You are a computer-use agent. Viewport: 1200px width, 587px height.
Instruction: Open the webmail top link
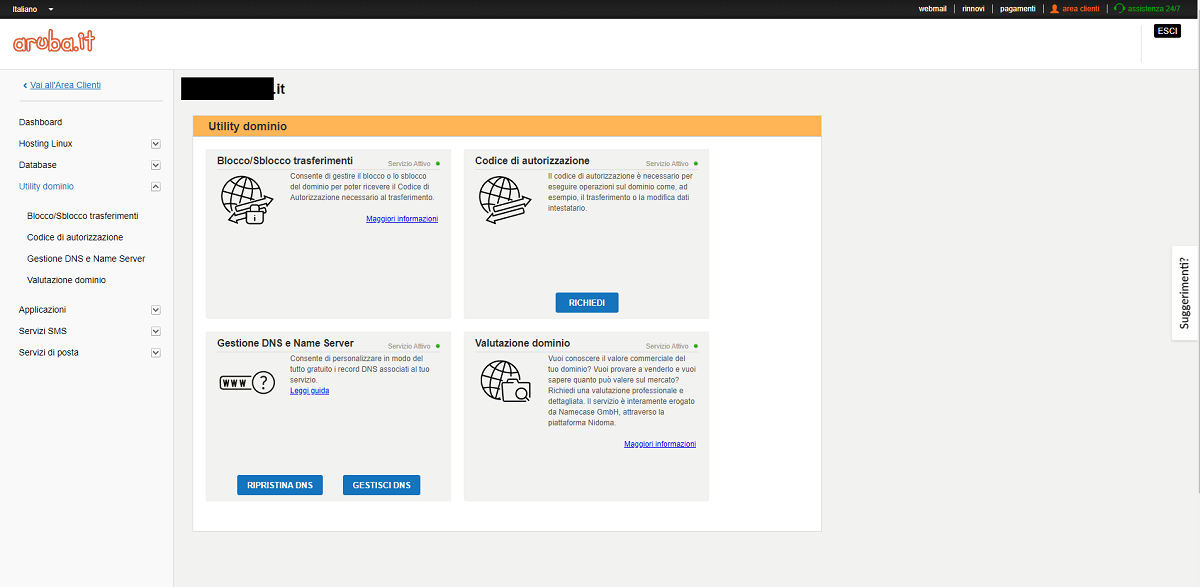934,8
